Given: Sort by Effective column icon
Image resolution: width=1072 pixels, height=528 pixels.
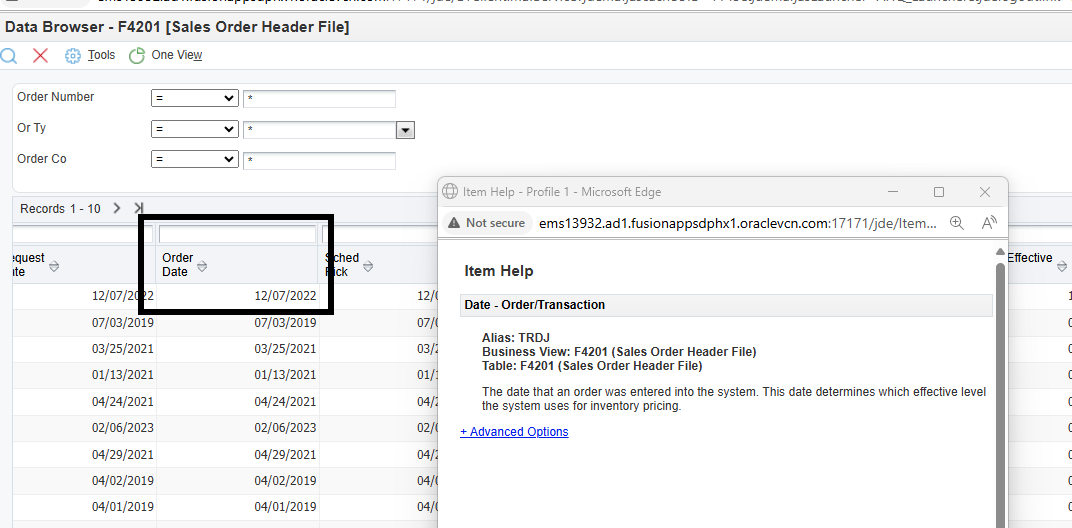Looking at the screenshot, I should 1062,266.
